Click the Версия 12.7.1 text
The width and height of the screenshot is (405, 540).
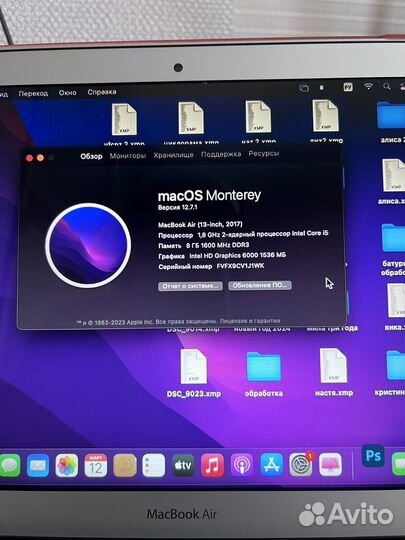(x=177, y=208)
